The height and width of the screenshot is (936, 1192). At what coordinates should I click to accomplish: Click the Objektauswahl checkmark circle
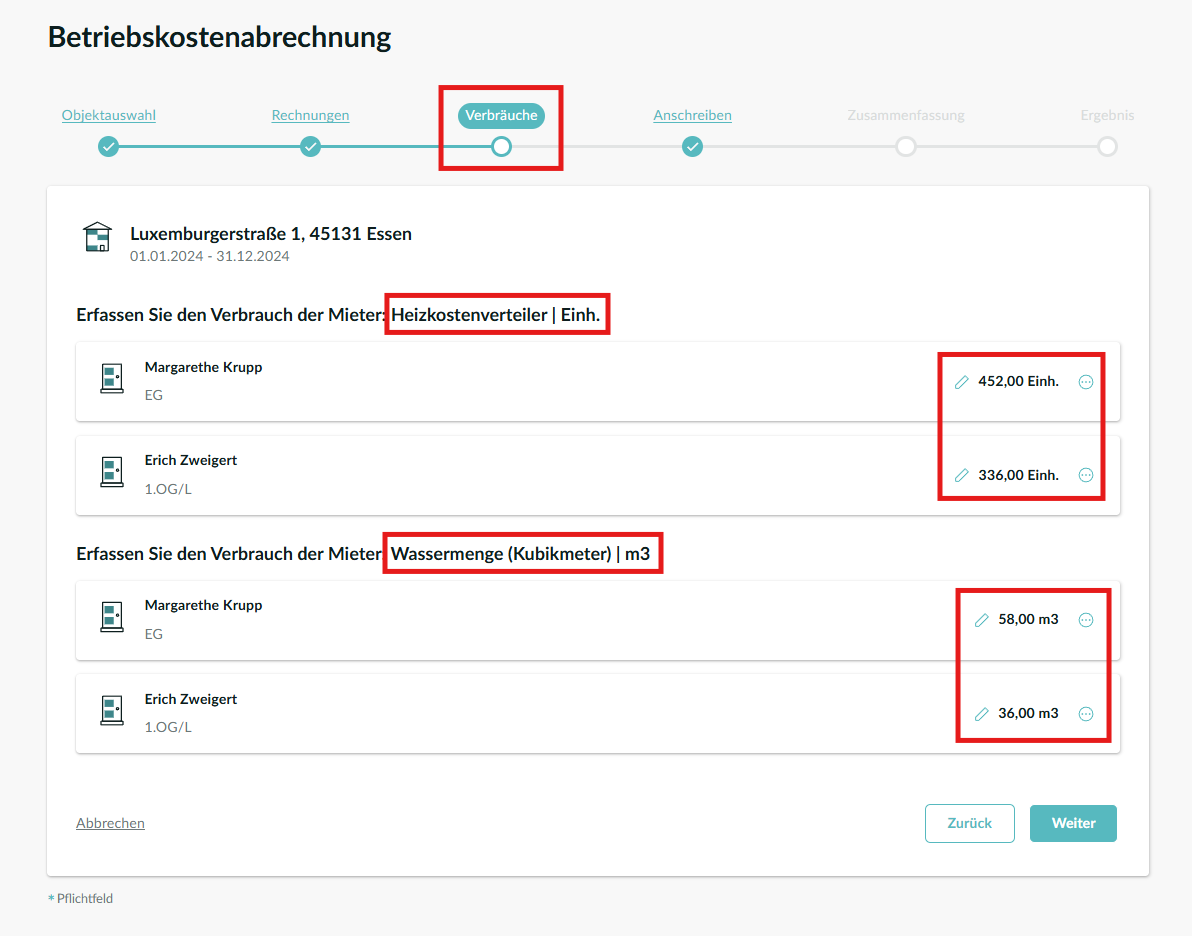(108, 147)
